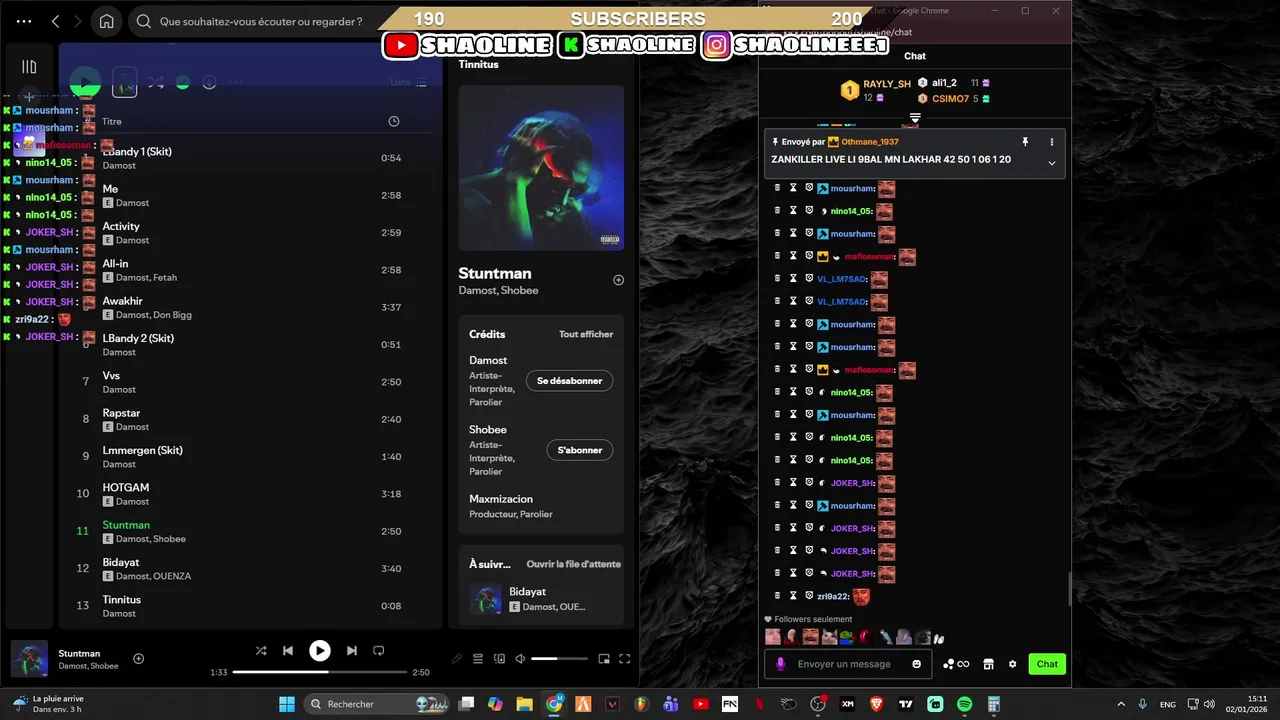Open the mini player icon
The width and height of the screenshot is (1280, 720).
[604, 658]
